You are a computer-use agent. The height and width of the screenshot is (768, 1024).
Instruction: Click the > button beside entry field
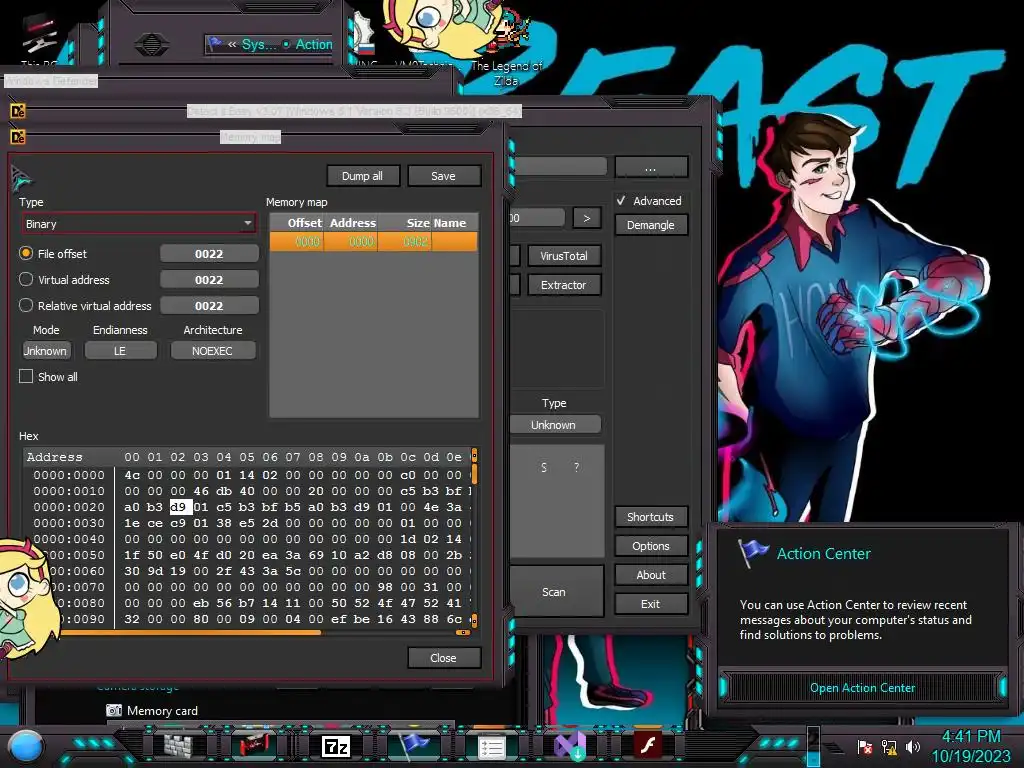[x=586, y=218]
